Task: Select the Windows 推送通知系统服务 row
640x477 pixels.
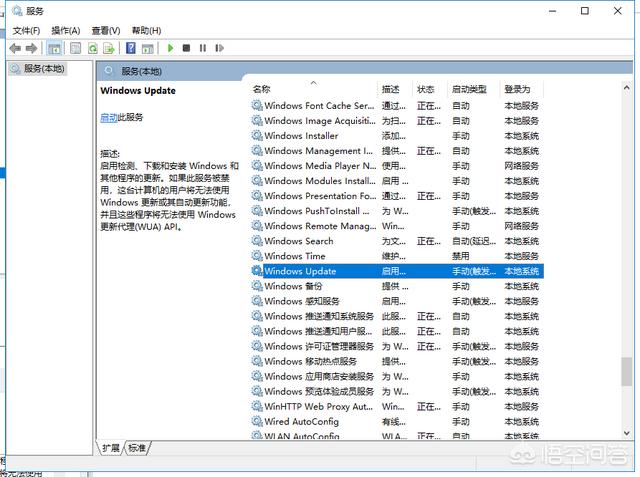Action: click(397, 316)
